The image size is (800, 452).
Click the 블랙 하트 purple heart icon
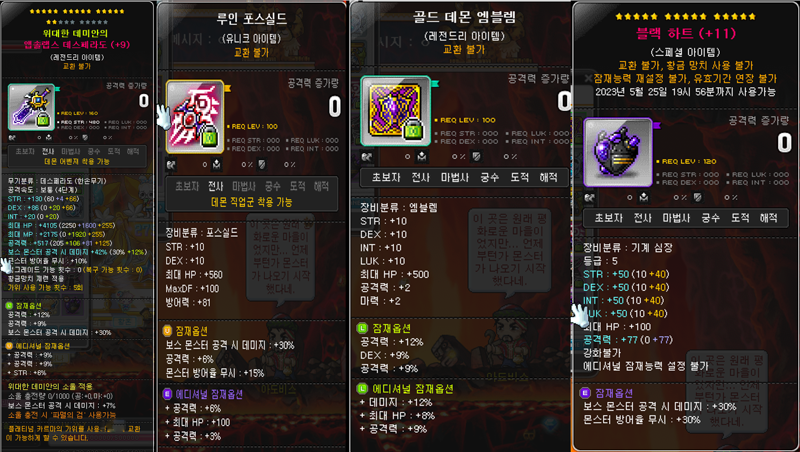618,153
